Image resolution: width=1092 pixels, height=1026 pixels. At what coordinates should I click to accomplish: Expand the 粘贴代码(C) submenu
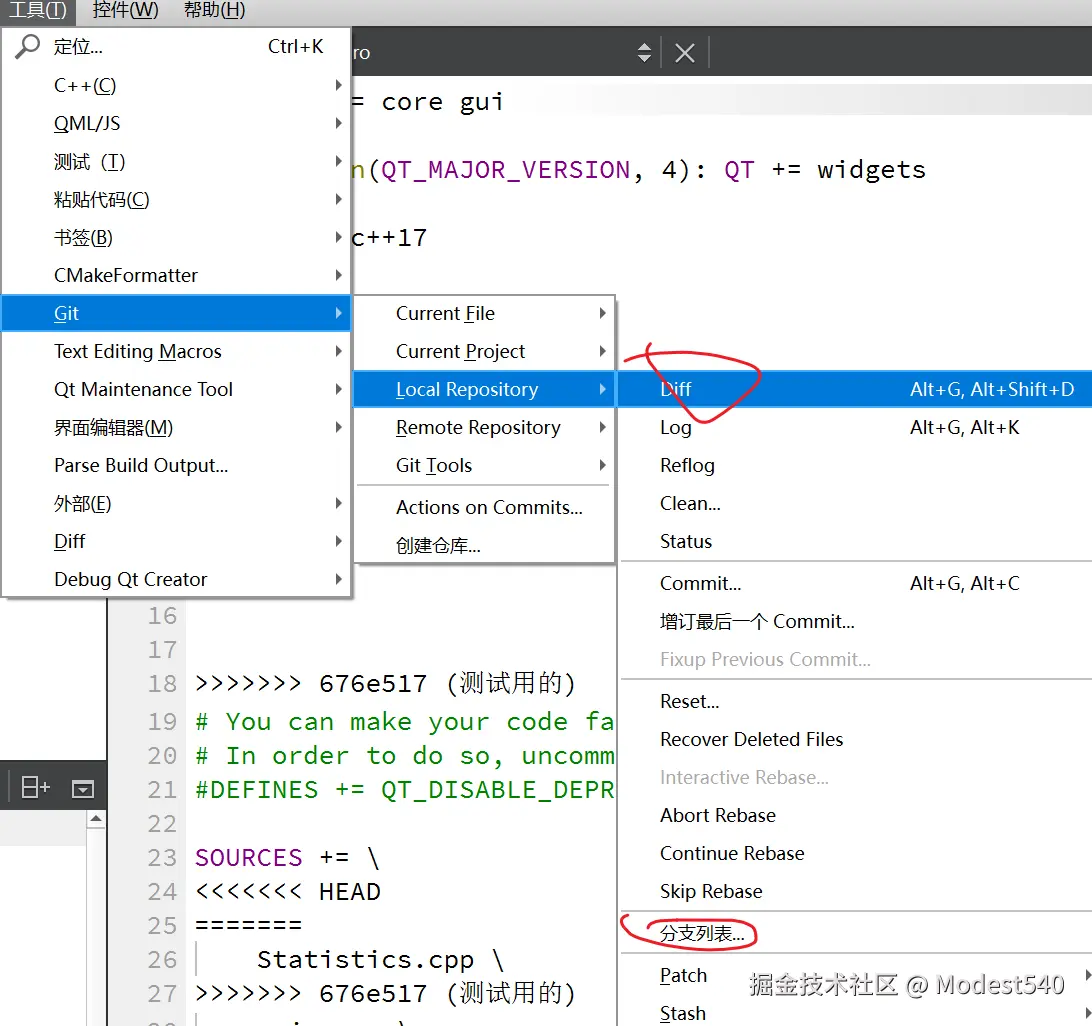[176, 199]
